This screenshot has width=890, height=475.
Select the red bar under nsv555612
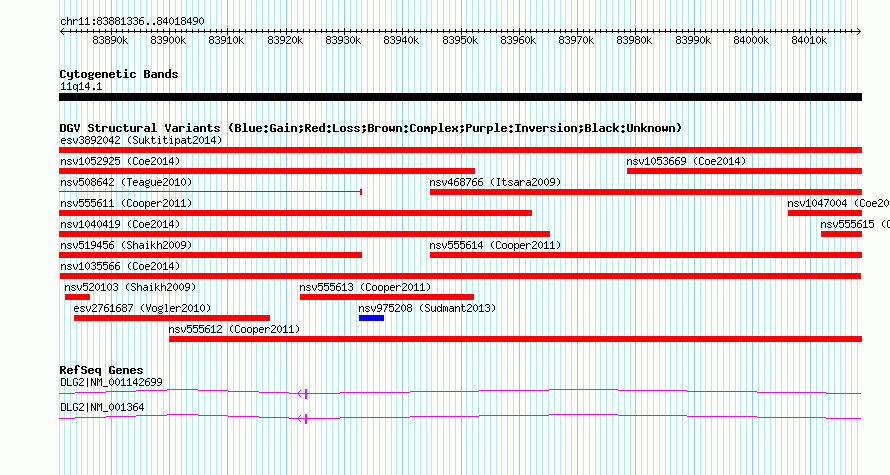pyautogui.click(x=515, y=339)
